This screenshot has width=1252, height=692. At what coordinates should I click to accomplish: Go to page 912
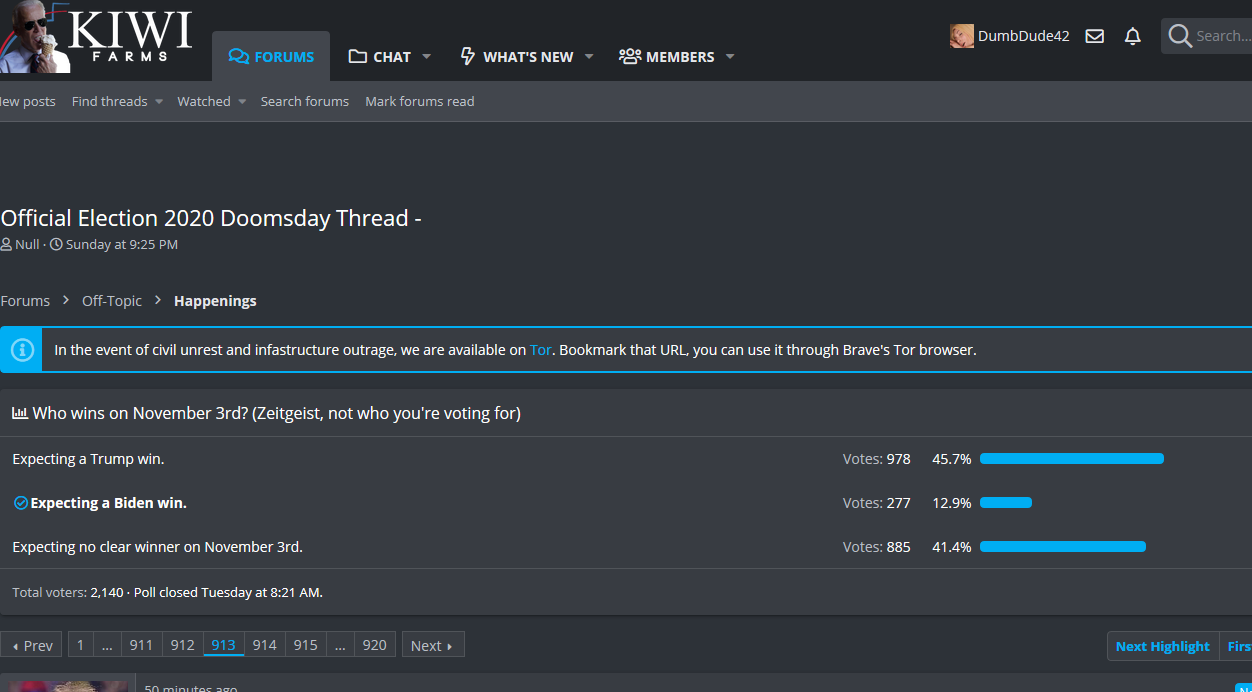182,645
